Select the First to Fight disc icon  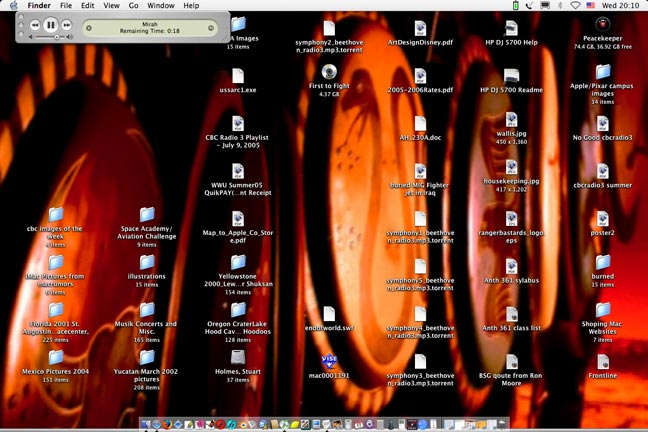tap(329, 72)
